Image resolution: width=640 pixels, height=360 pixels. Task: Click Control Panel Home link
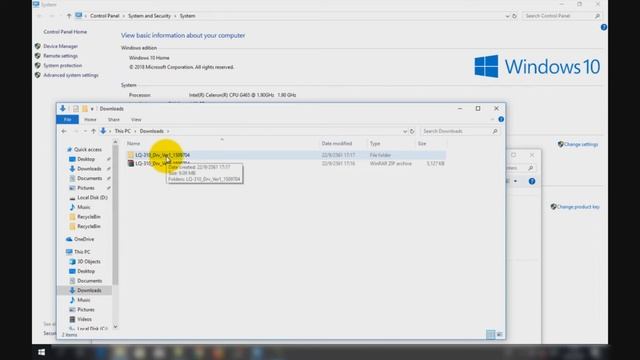point(65,32)
